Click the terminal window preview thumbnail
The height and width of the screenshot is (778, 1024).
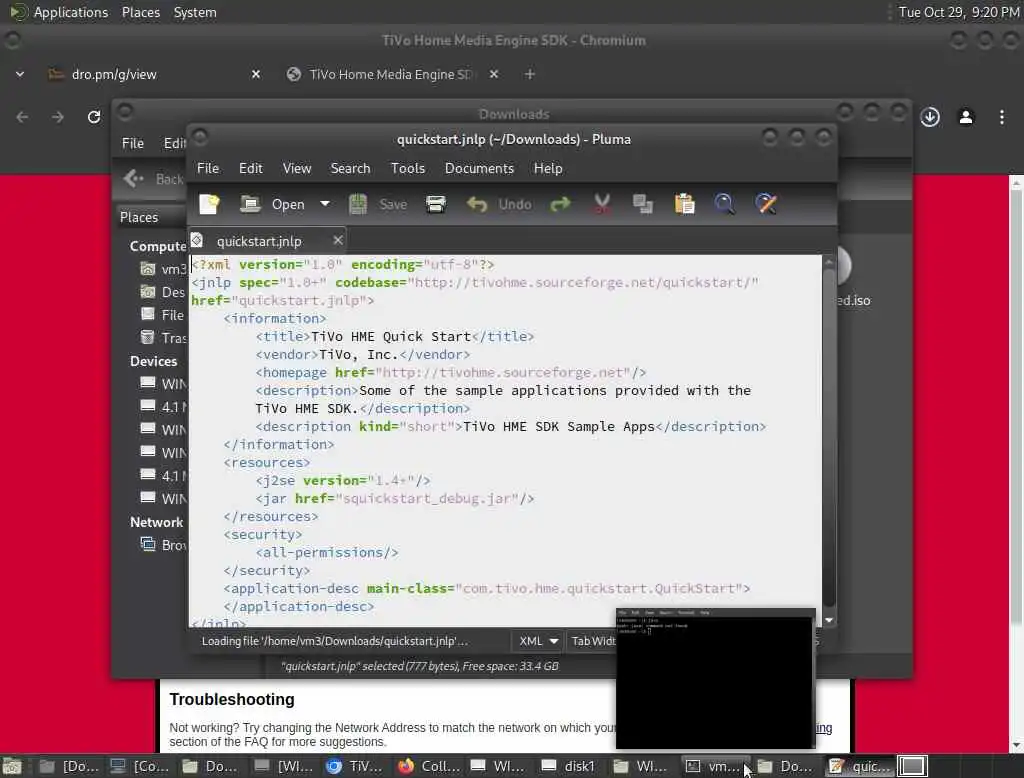click(716, 679)
